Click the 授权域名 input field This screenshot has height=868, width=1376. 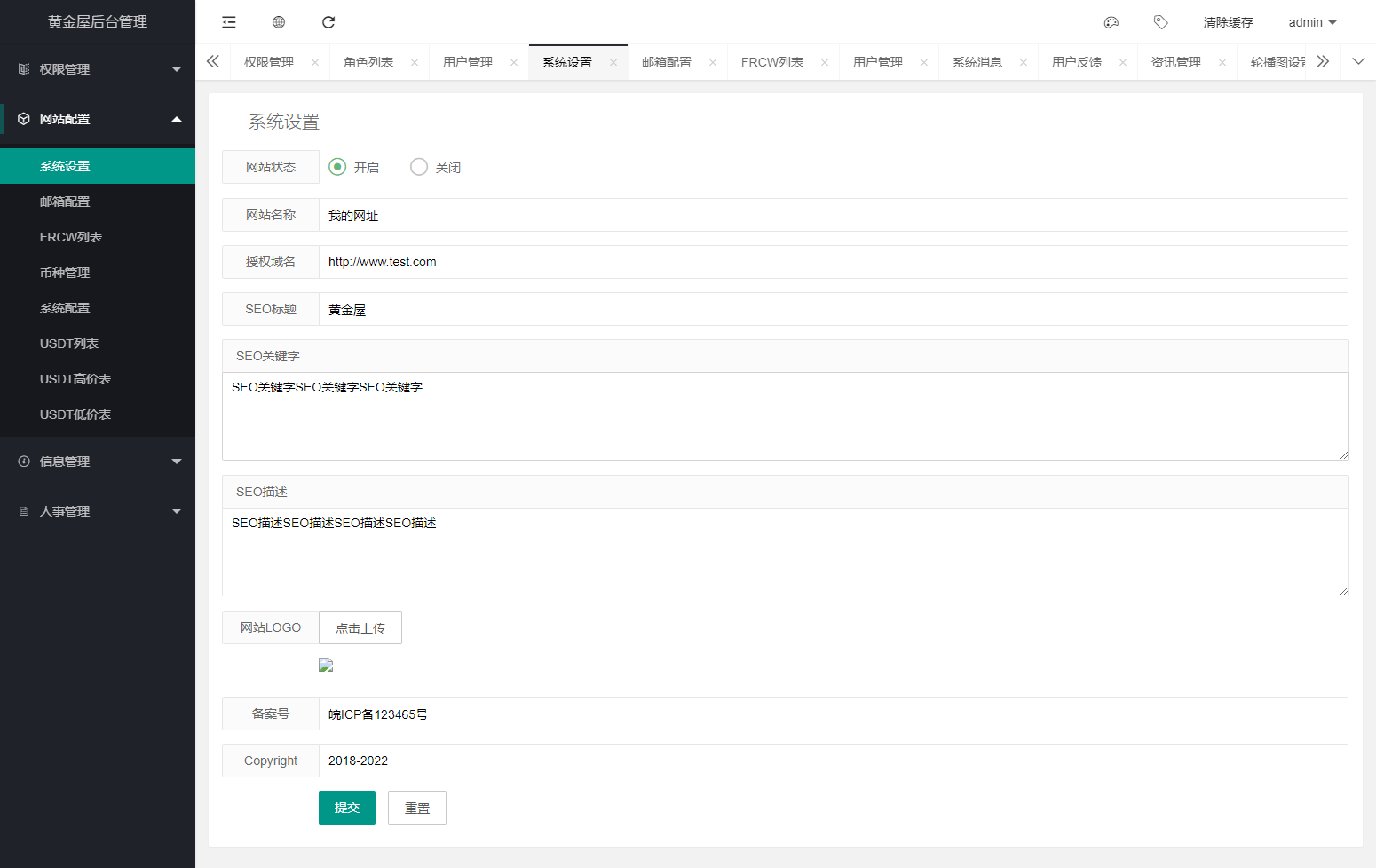point(832,262)
